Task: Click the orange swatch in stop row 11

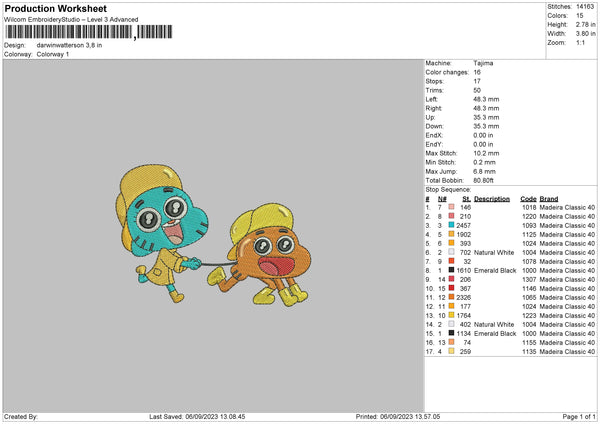Action: click(452, 297)
